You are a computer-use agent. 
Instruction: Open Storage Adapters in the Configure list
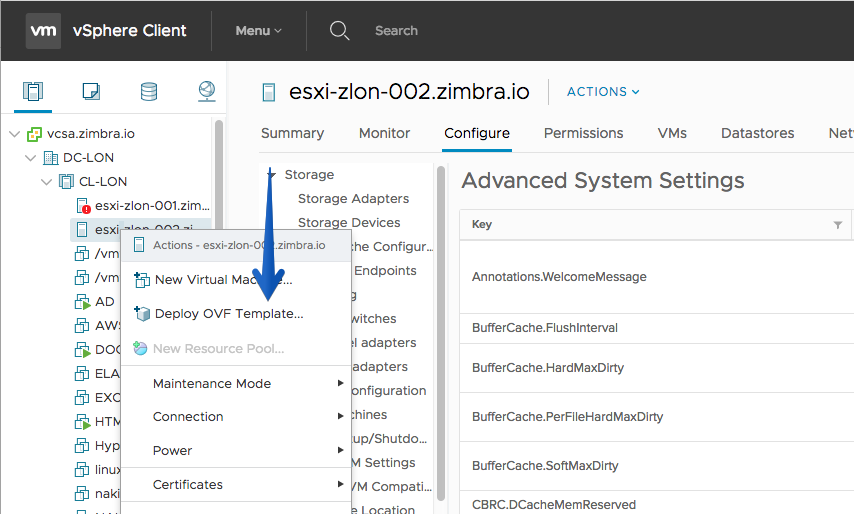pos(353,199)
